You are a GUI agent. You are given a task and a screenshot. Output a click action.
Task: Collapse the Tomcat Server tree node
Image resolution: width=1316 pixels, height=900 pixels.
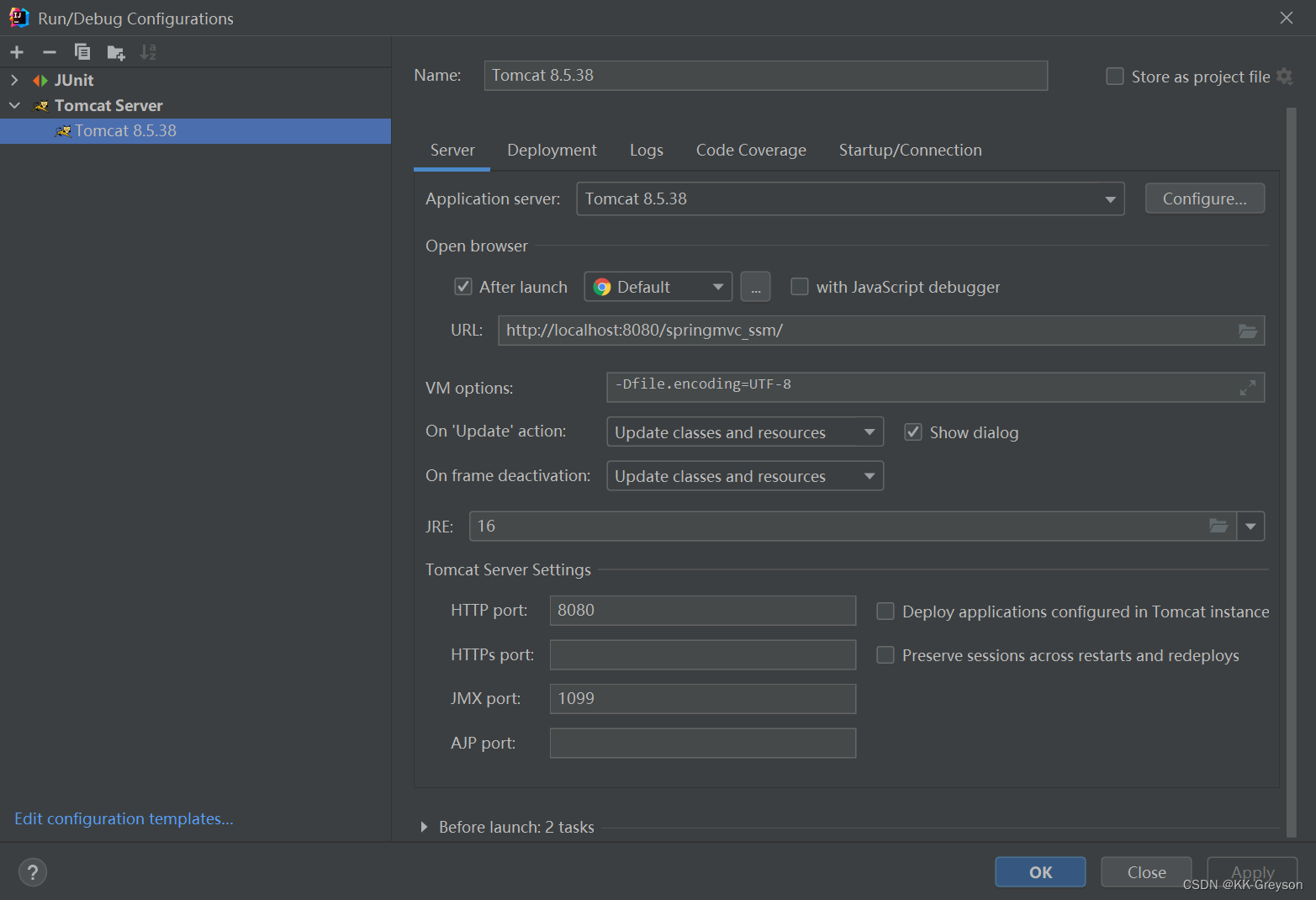(x=14, y=106)
